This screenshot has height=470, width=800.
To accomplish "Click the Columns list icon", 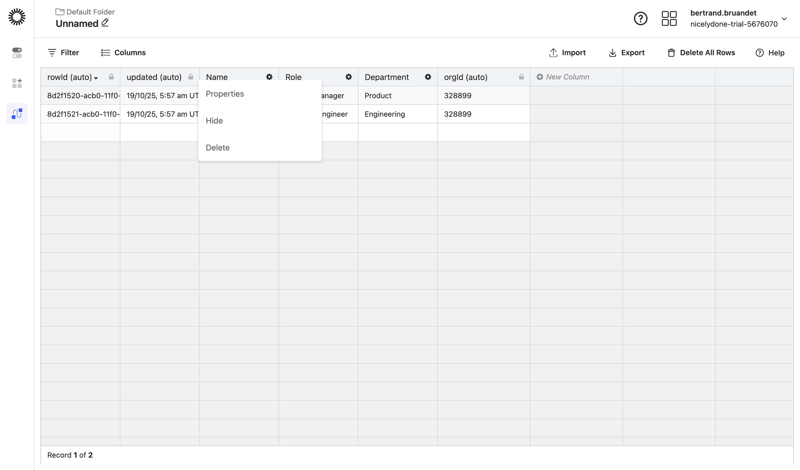I will 105,53.
